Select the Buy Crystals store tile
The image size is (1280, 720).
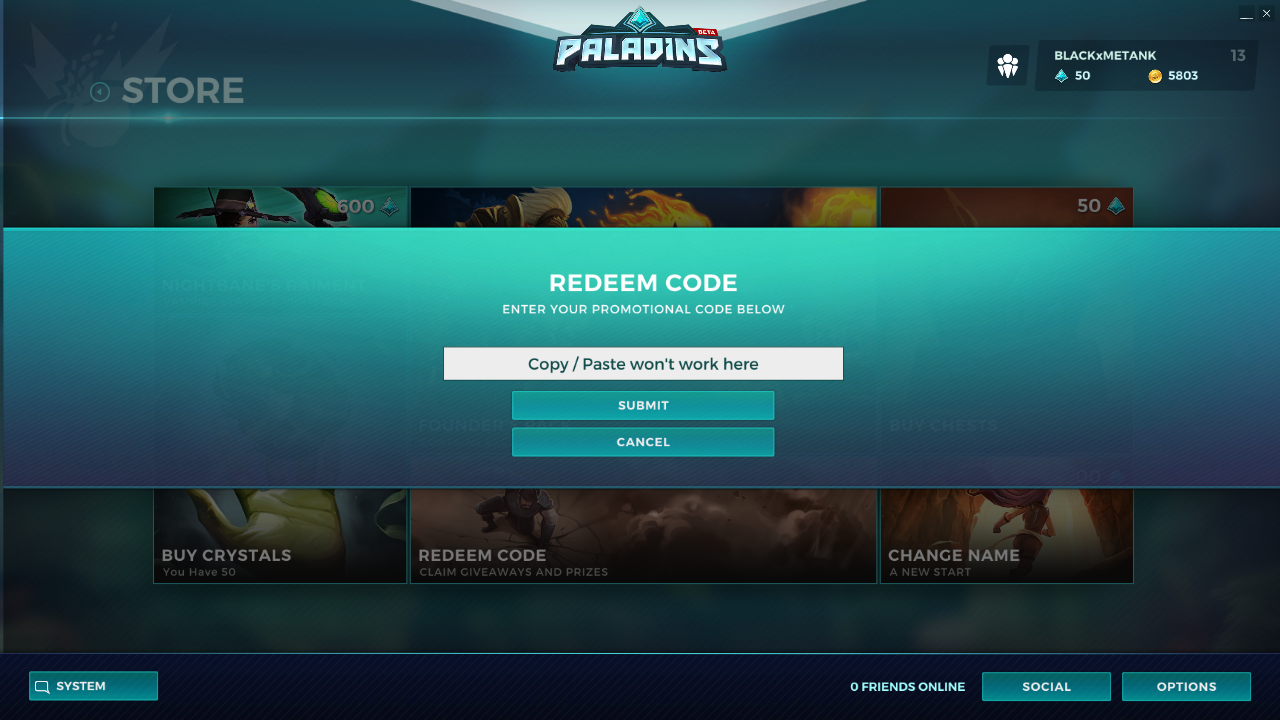point(280,535)
